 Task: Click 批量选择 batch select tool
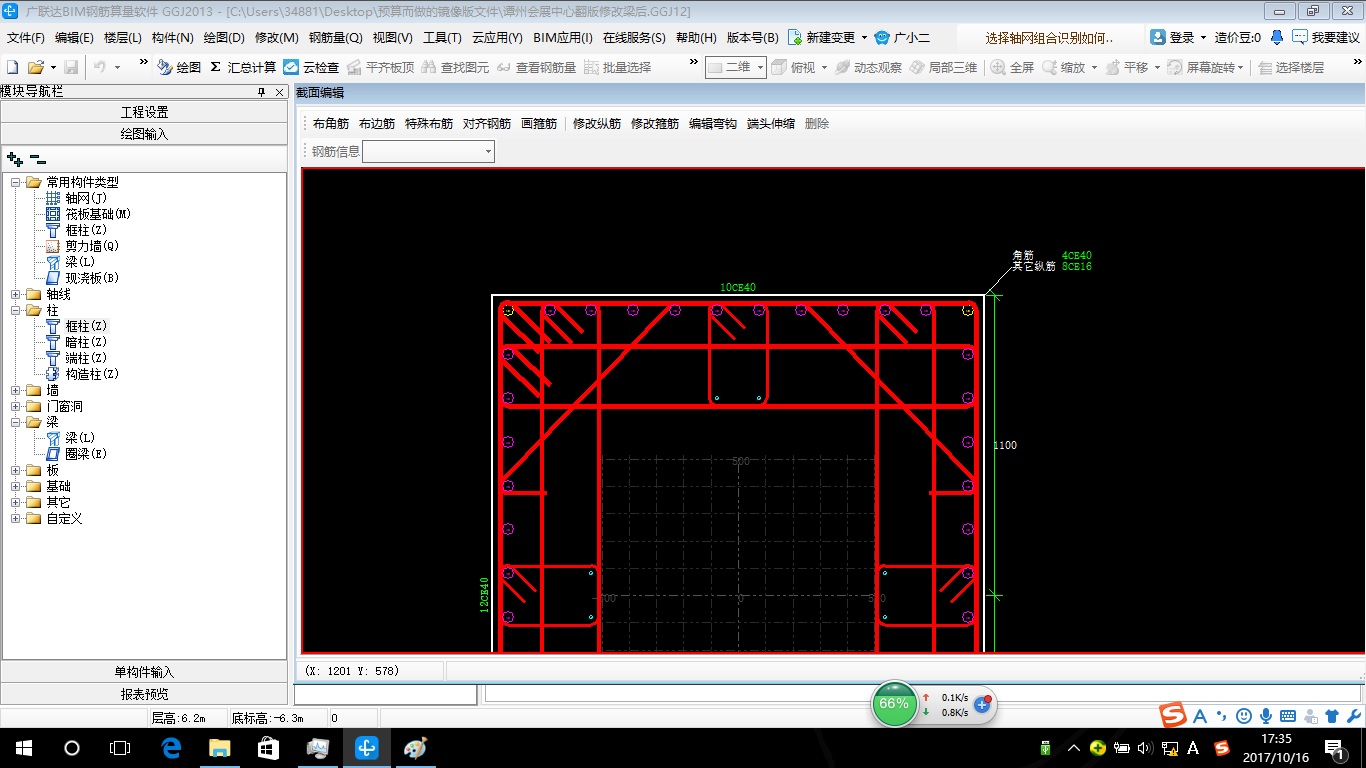point(617,67)
